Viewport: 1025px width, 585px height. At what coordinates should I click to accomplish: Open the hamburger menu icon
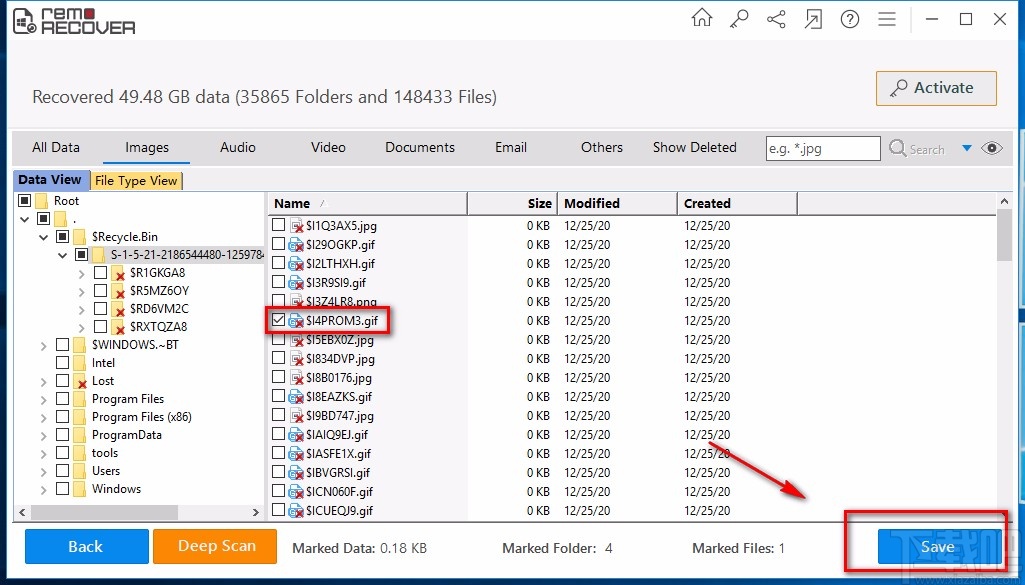tap(887, 18)
